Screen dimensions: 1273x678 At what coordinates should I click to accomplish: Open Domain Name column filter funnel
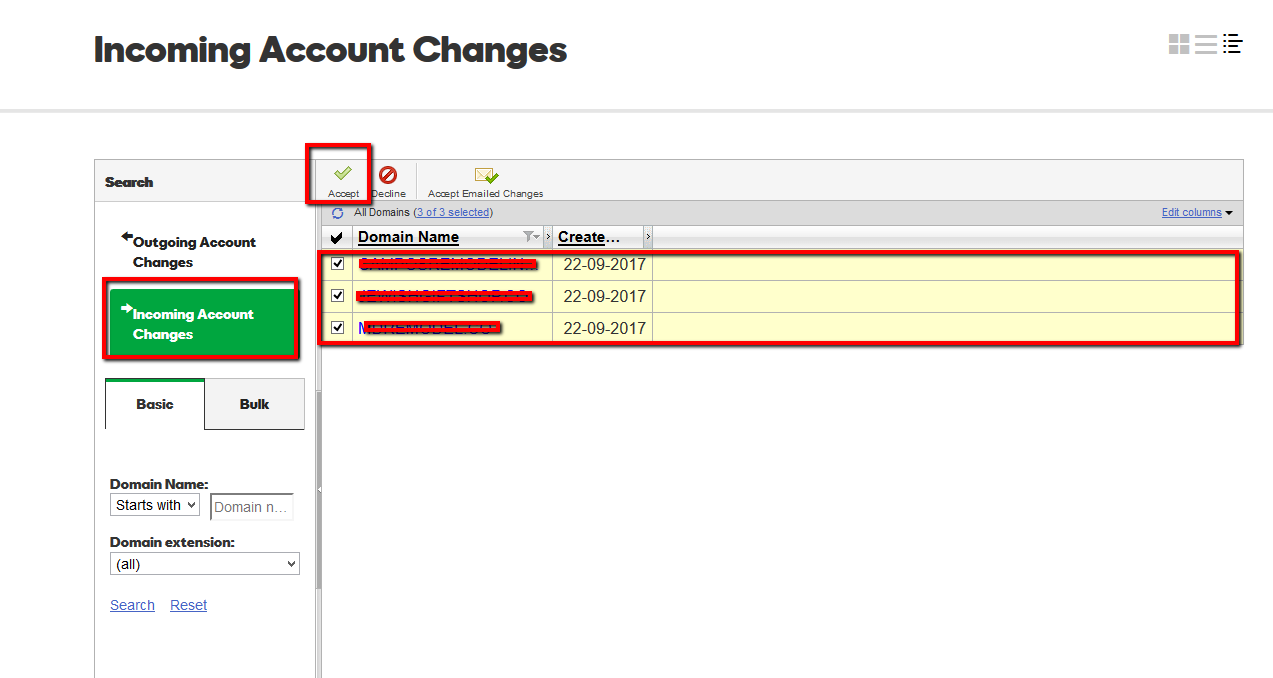click(530, 237)
